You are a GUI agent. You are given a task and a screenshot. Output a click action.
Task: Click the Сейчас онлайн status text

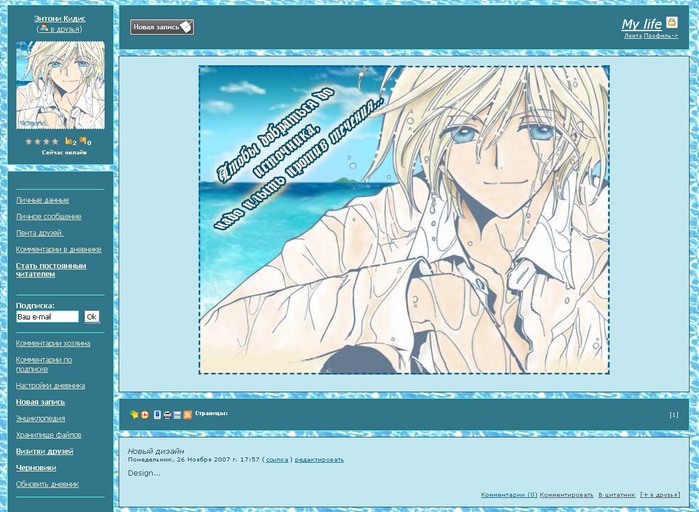(x=64, y=152)
